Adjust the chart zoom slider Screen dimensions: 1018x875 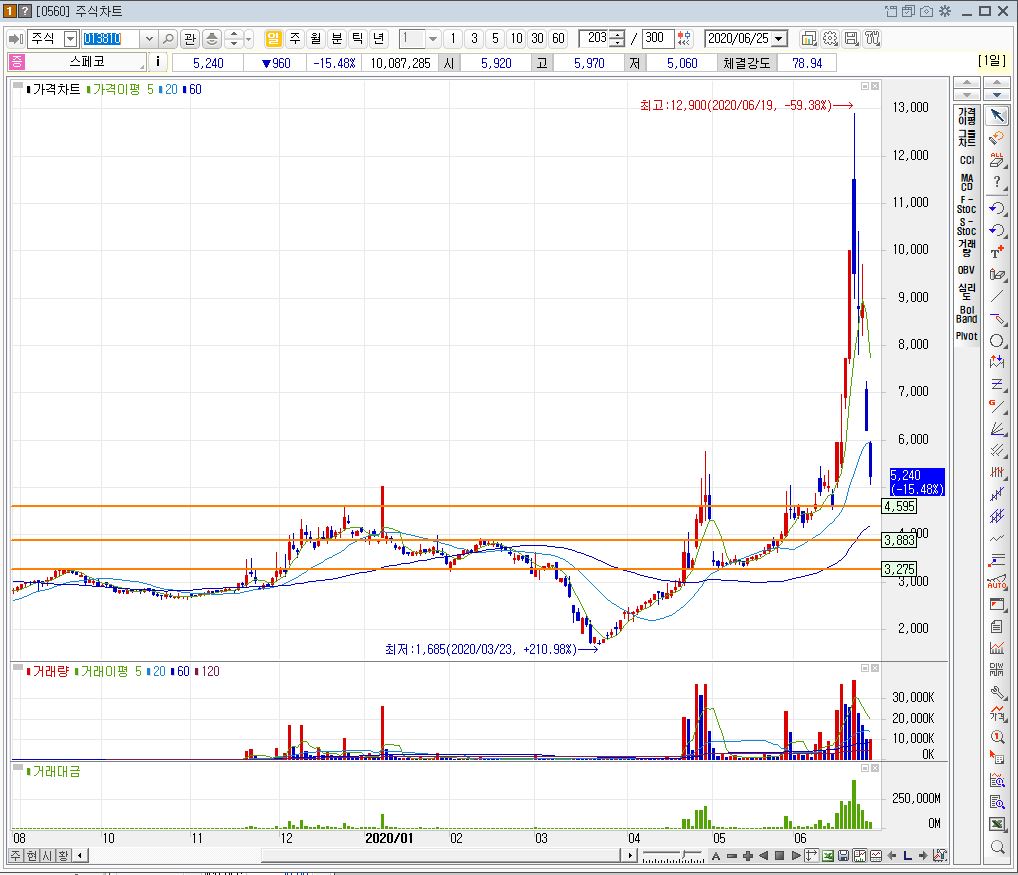click(673, 856)
